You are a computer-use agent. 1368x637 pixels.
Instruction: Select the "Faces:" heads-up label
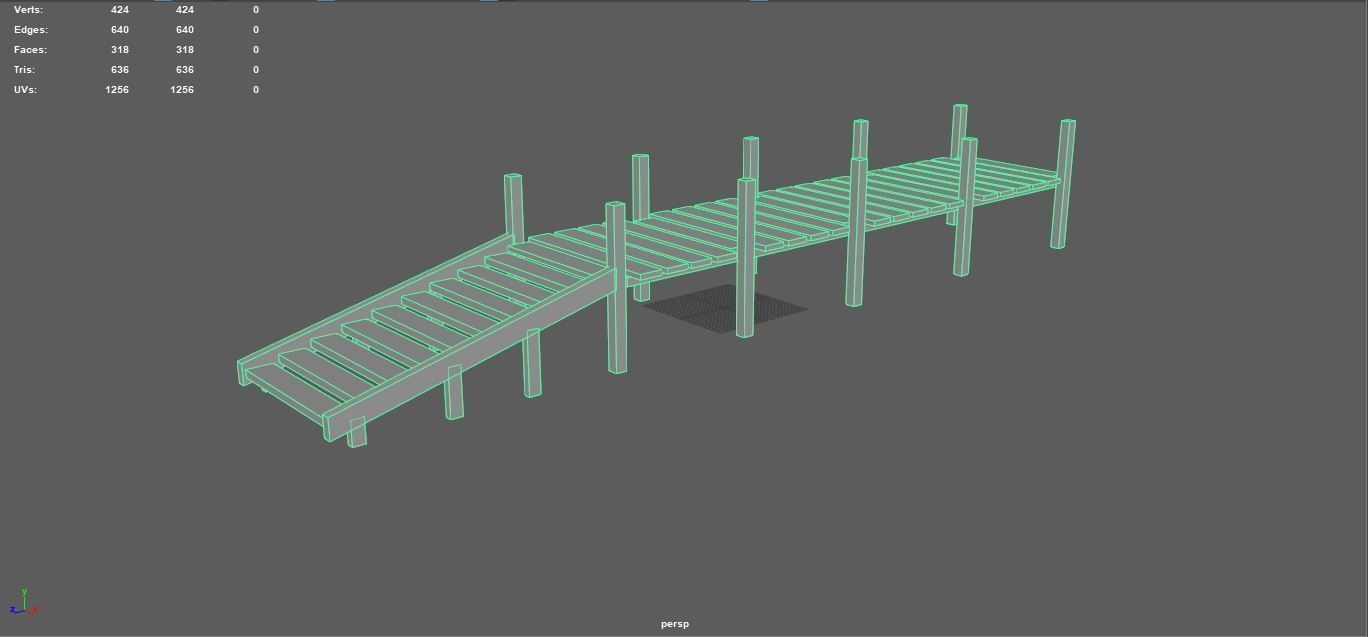coord(30,50)
